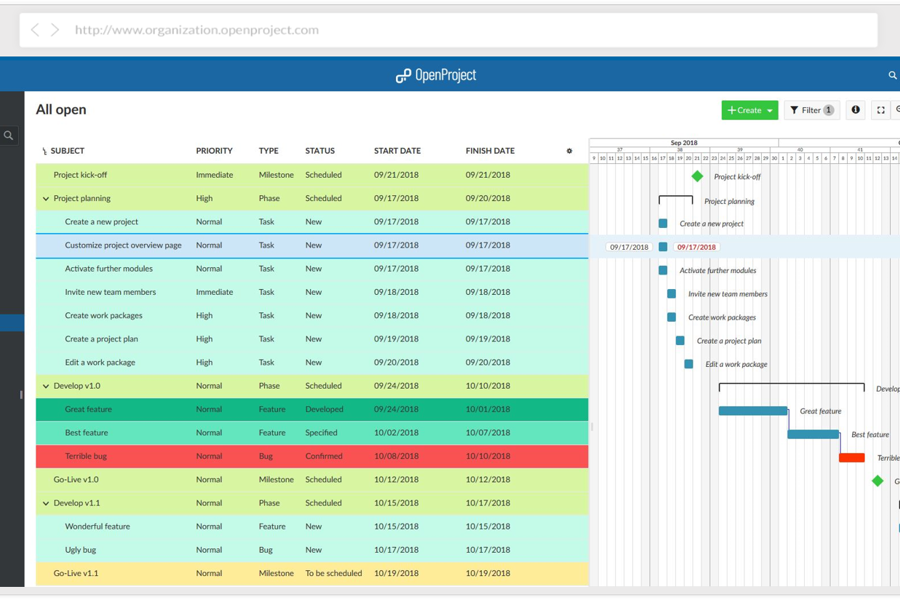Click the Project planning bracket in Gantt
900x600 pixels.
coord(676,200)
